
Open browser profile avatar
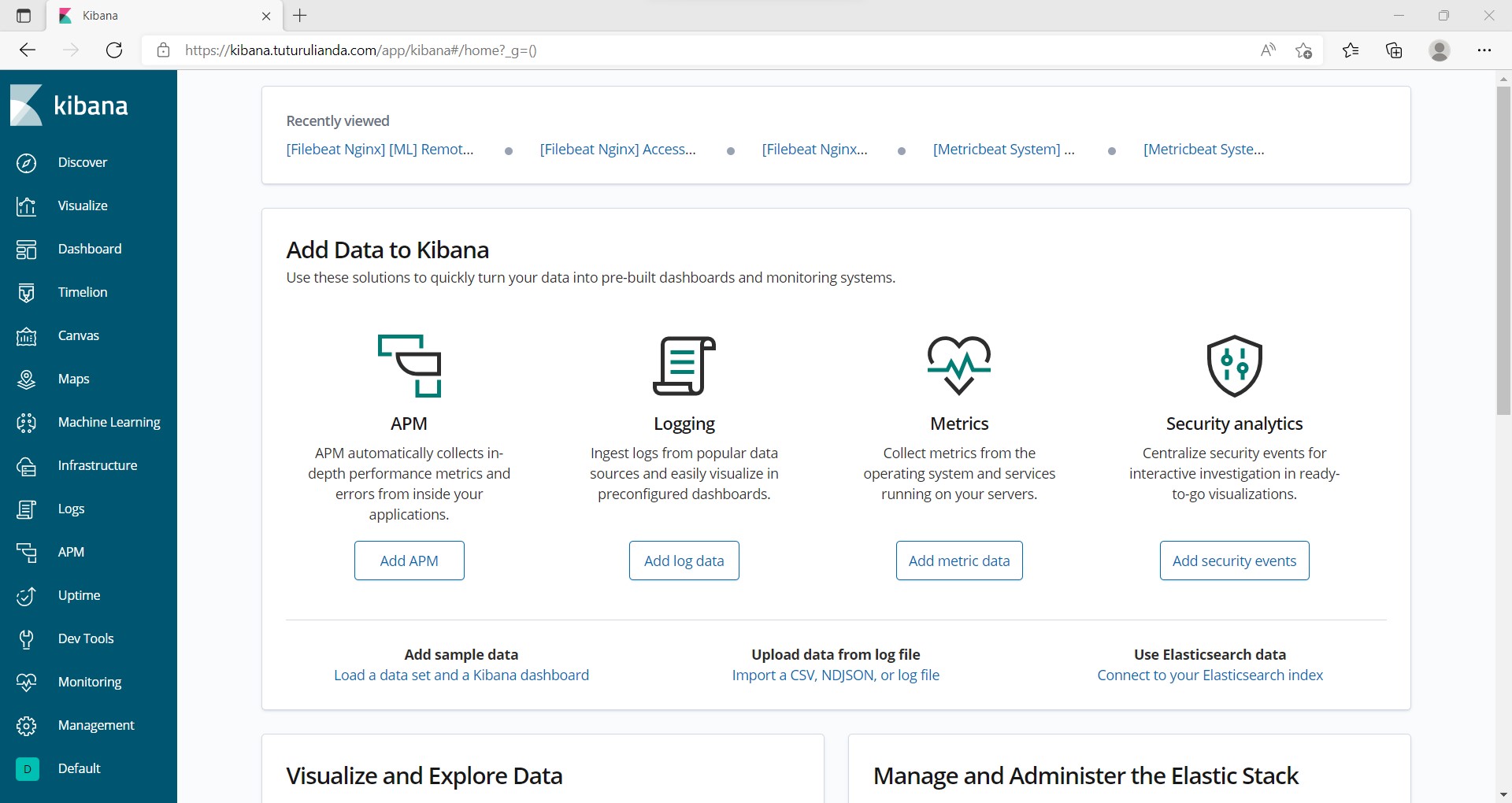[x=1440, y=50]
